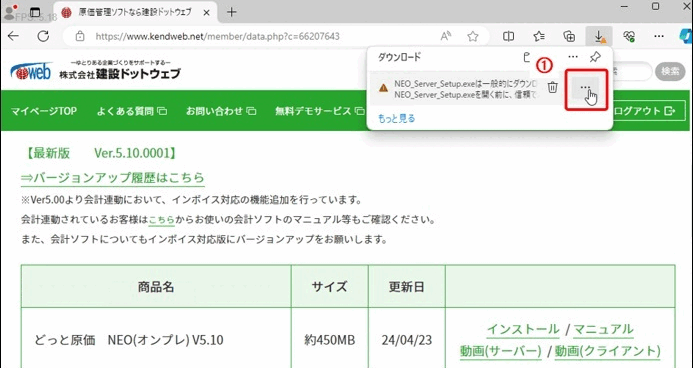Open the マニュアル link for NEO V5.10
Screen dimensions: 693x368
point(603,329)
